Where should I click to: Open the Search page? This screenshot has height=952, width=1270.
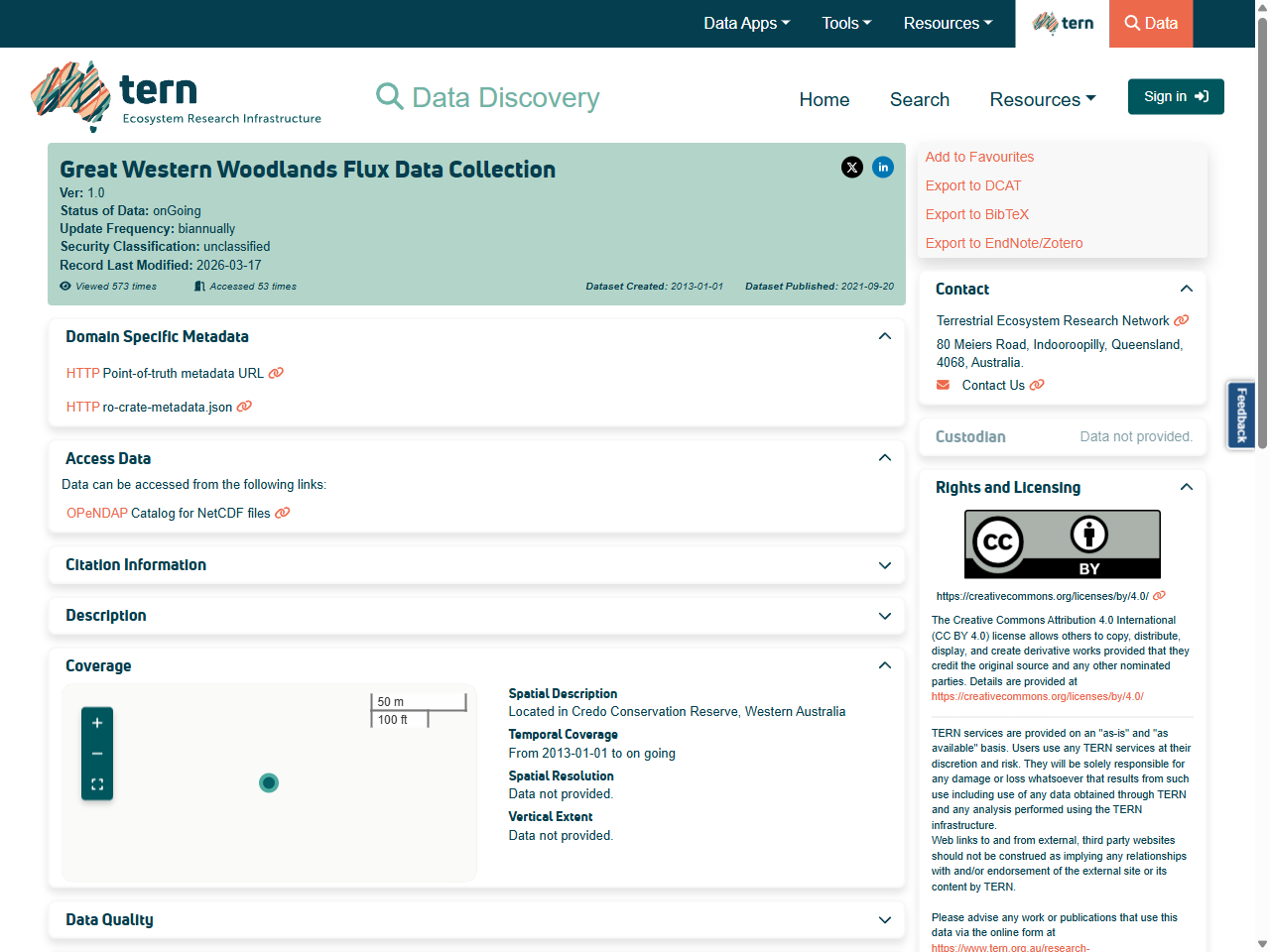click(920, 99)
